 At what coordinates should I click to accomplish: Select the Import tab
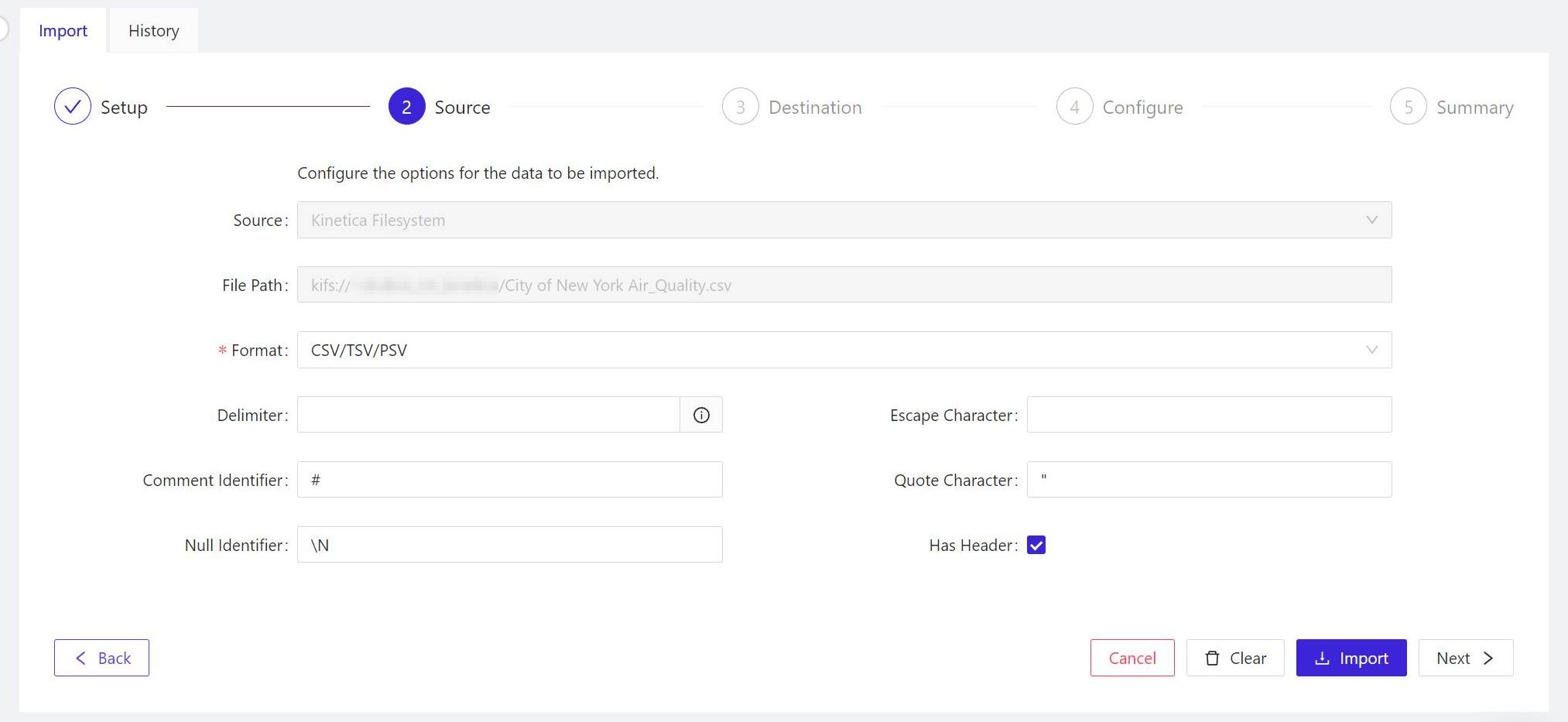pos(63,31)
